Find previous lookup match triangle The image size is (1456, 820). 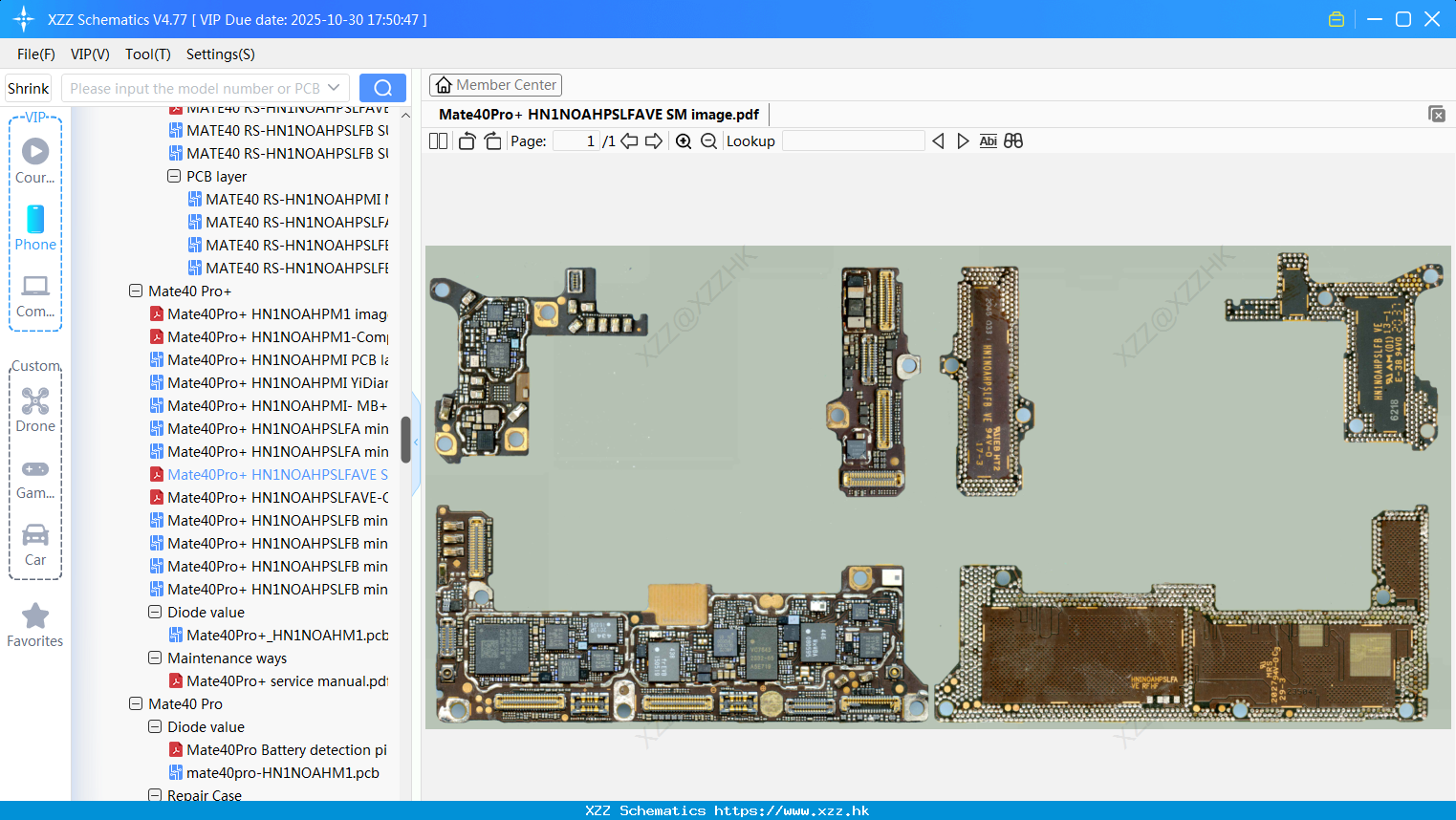point(938,140)
